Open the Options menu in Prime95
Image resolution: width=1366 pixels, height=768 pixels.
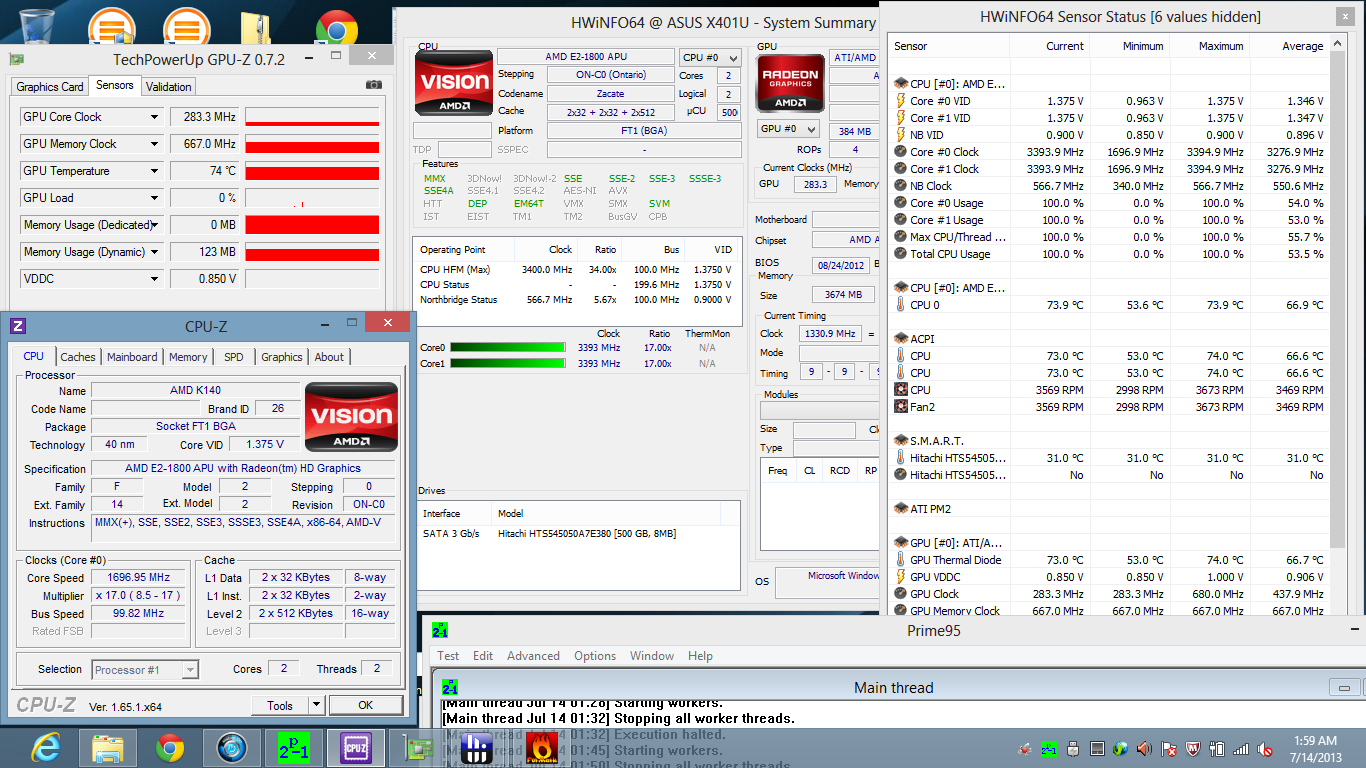coord(595,656)
